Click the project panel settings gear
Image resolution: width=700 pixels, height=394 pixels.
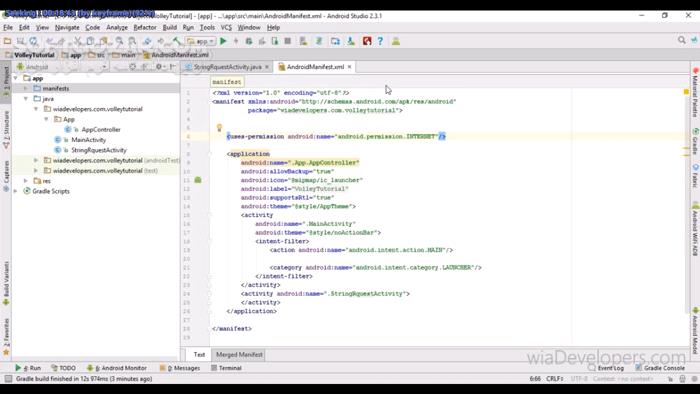coord(159,67)
